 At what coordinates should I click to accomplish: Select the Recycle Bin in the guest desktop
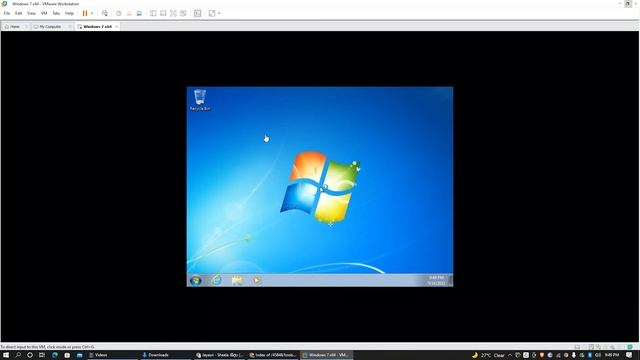(x=200, y=100)
